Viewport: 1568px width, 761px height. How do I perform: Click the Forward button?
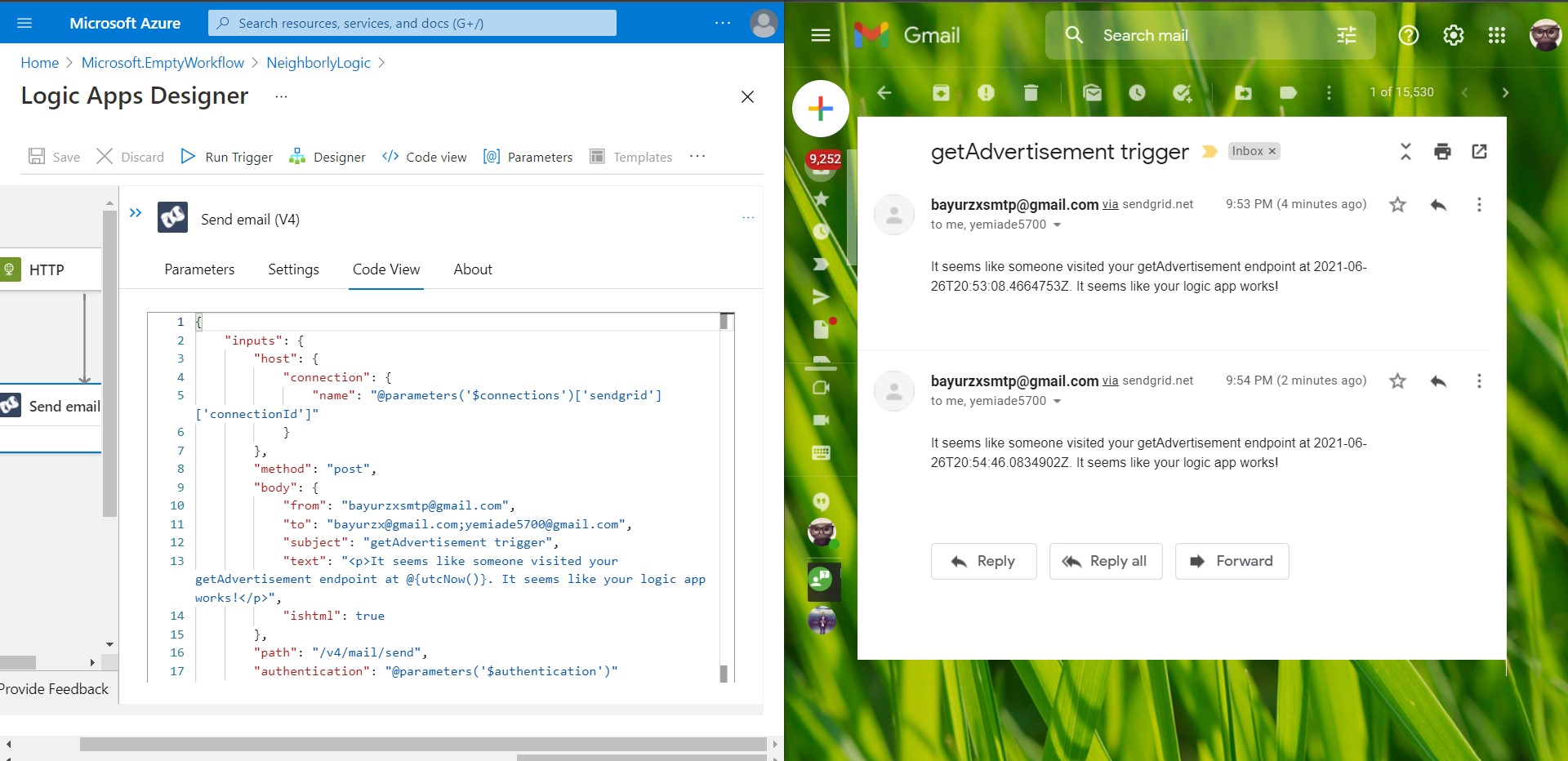click(x=1232, y=562)
